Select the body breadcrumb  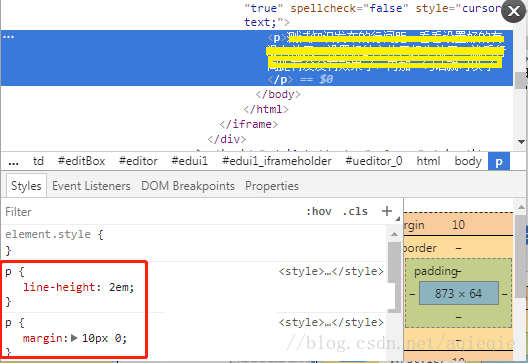click(x=468, y=161)
